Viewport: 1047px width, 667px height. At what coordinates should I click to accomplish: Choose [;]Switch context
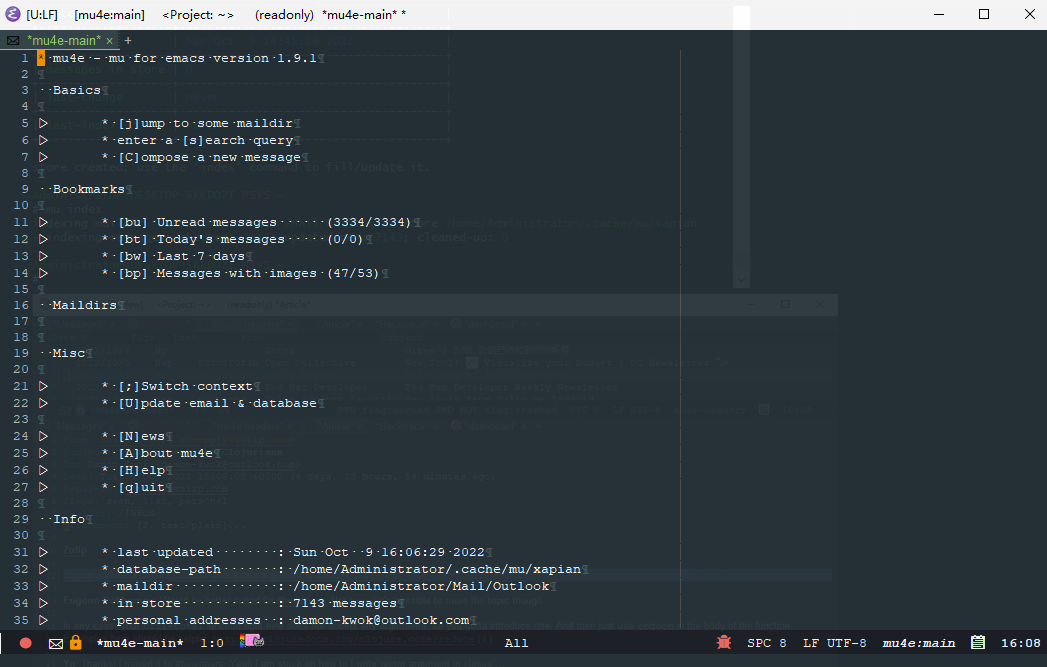(185, 386)
